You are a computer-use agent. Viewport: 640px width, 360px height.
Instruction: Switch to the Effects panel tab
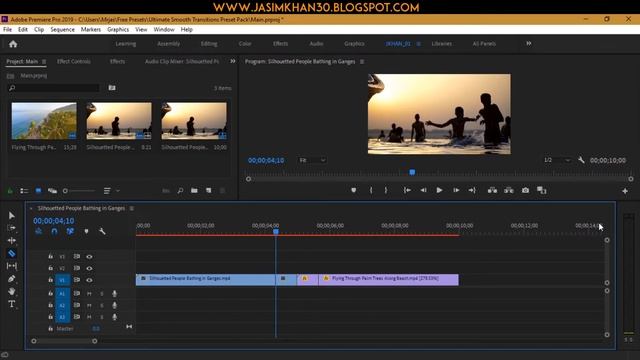(117, 61)
